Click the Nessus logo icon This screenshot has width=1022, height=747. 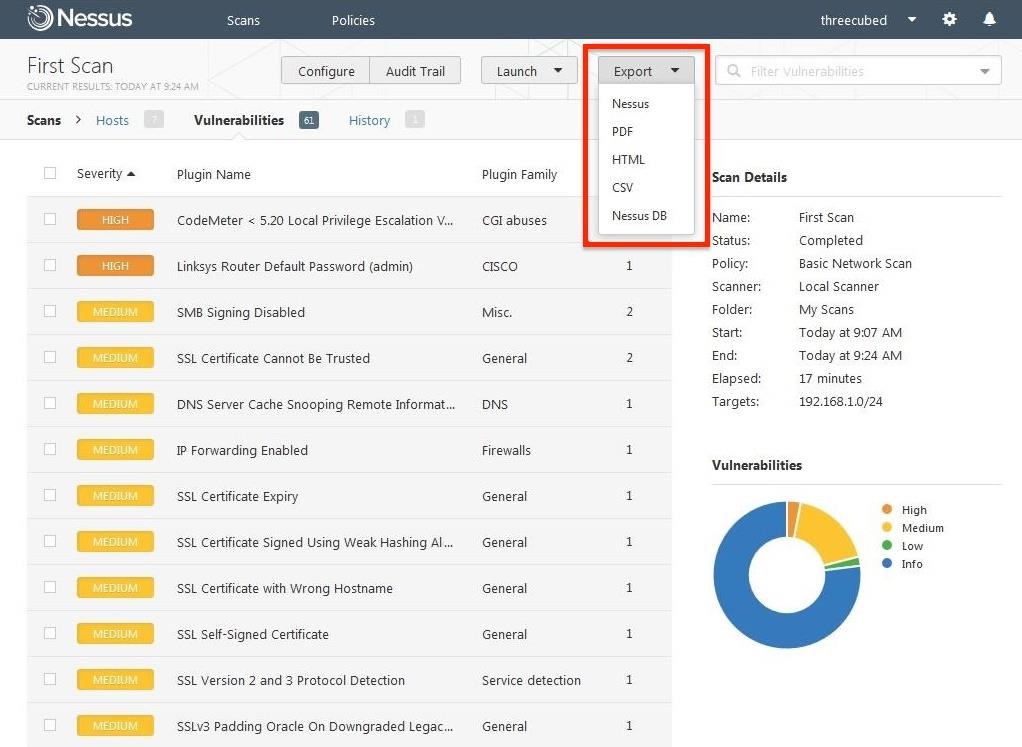[40, 19]
